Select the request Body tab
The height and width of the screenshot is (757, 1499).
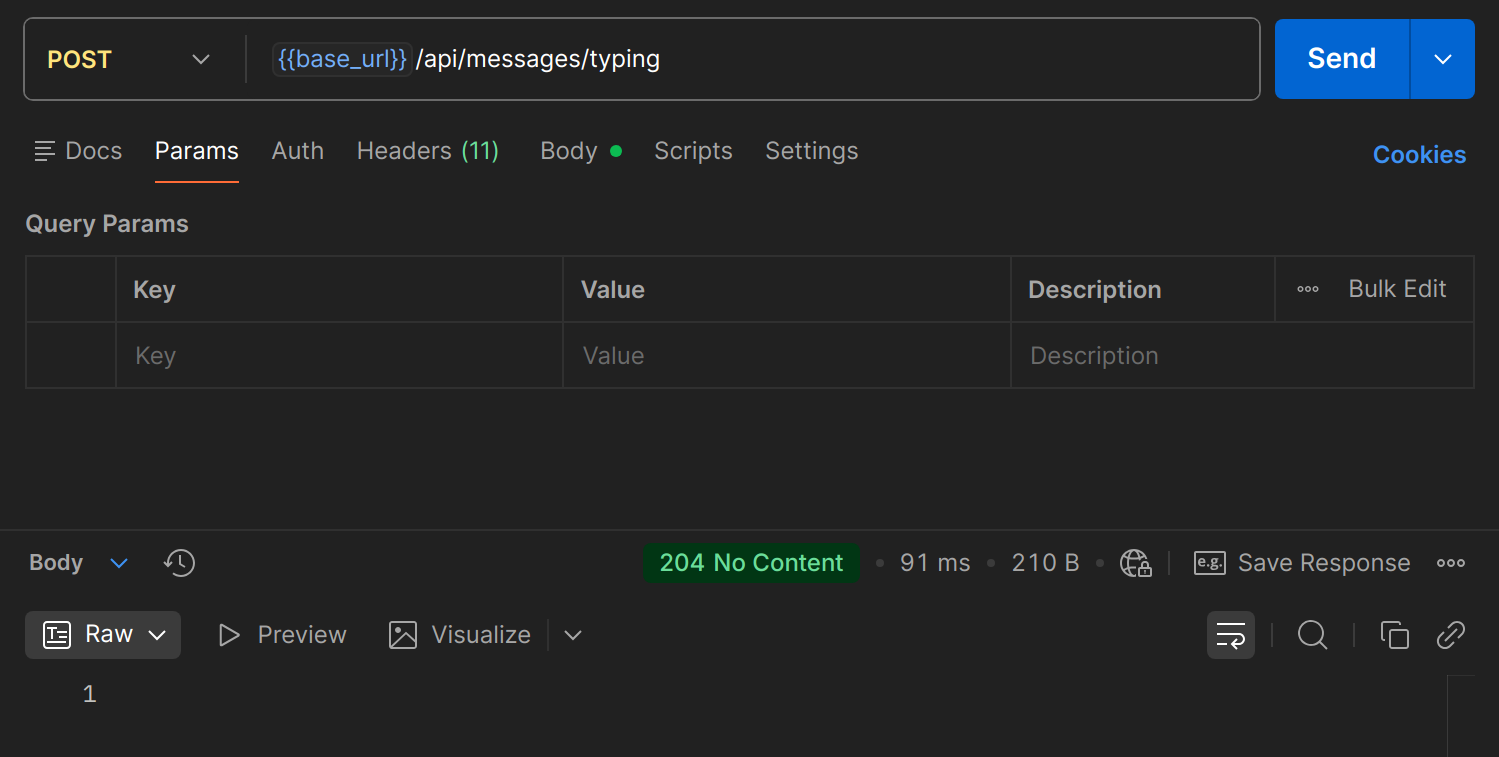580,151
